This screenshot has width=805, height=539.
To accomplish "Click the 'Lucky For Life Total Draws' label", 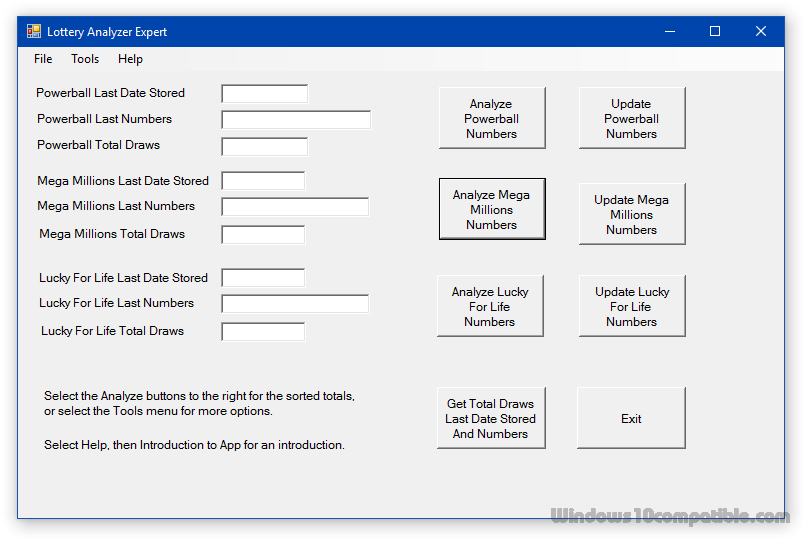I will (x=112, y=331).
